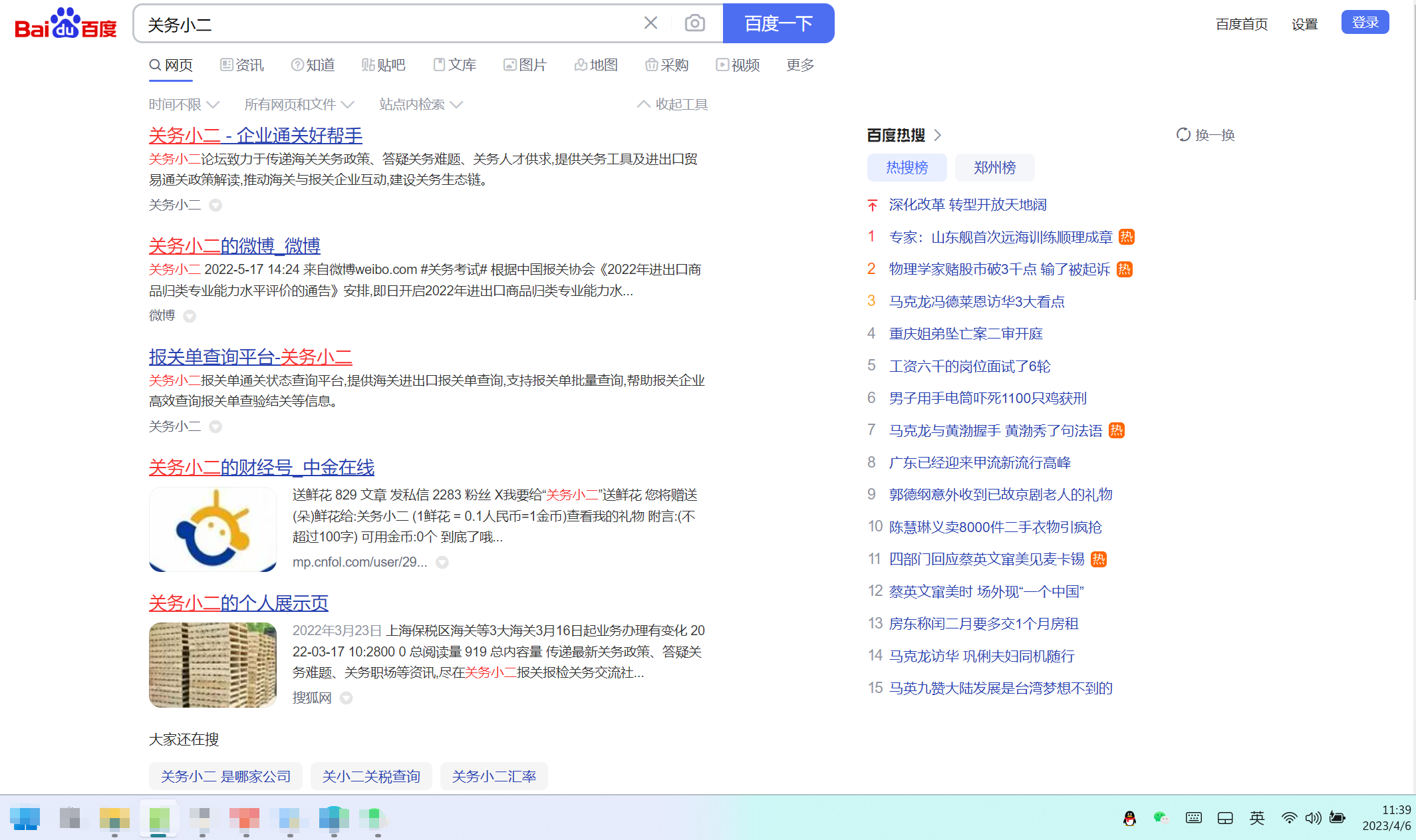
Task: Expand source arrow under first 关务小二 result
Action: (x=215, y=205)
